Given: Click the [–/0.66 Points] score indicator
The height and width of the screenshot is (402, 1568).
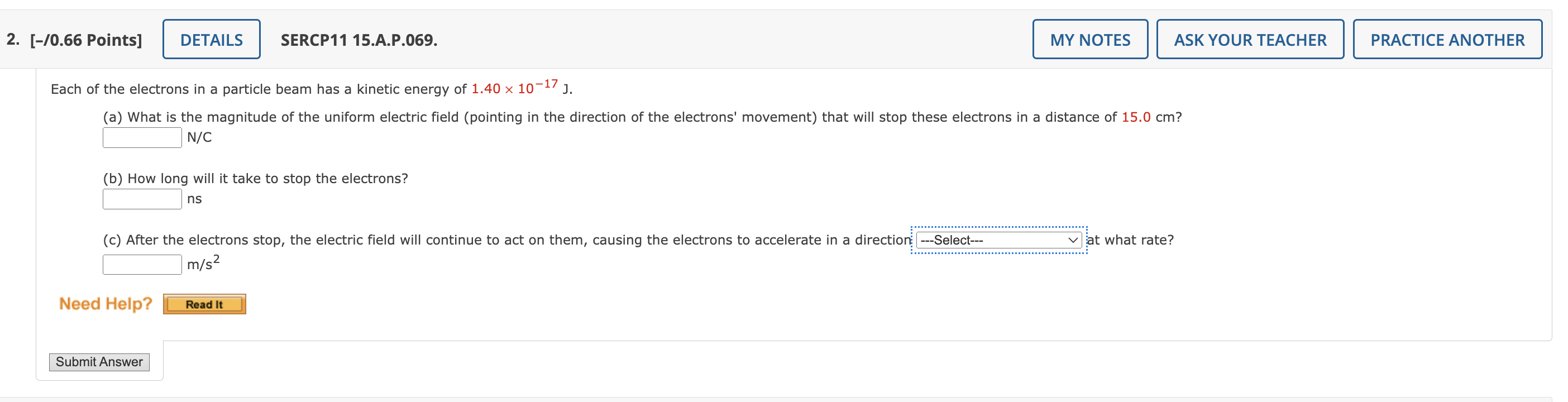Looking at the screenshot, I should coord(85,39).
